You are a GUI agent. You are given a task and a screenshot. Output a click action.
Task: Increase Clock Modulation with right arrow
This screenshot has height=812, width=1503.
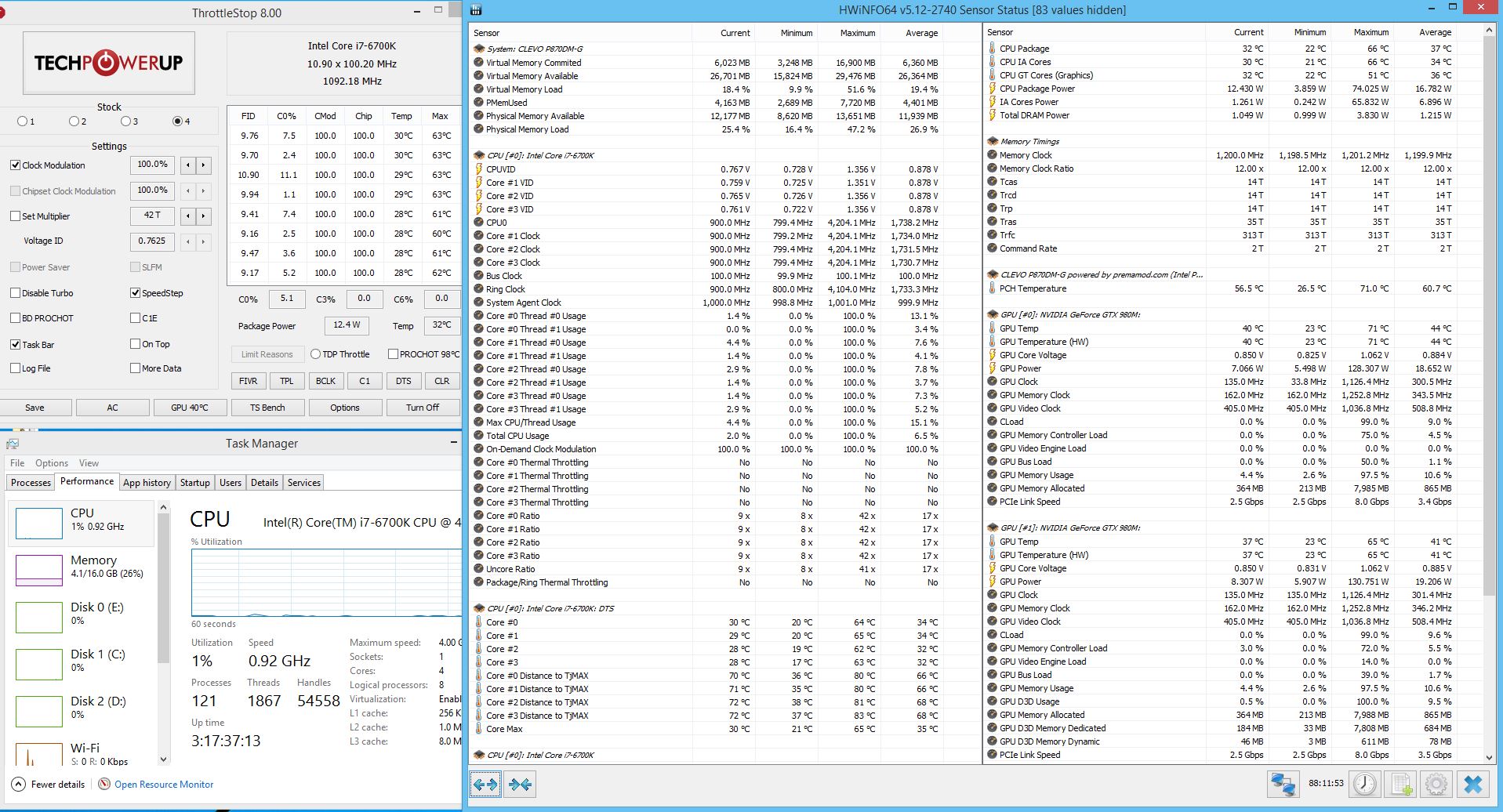click(x=204, y=165)
